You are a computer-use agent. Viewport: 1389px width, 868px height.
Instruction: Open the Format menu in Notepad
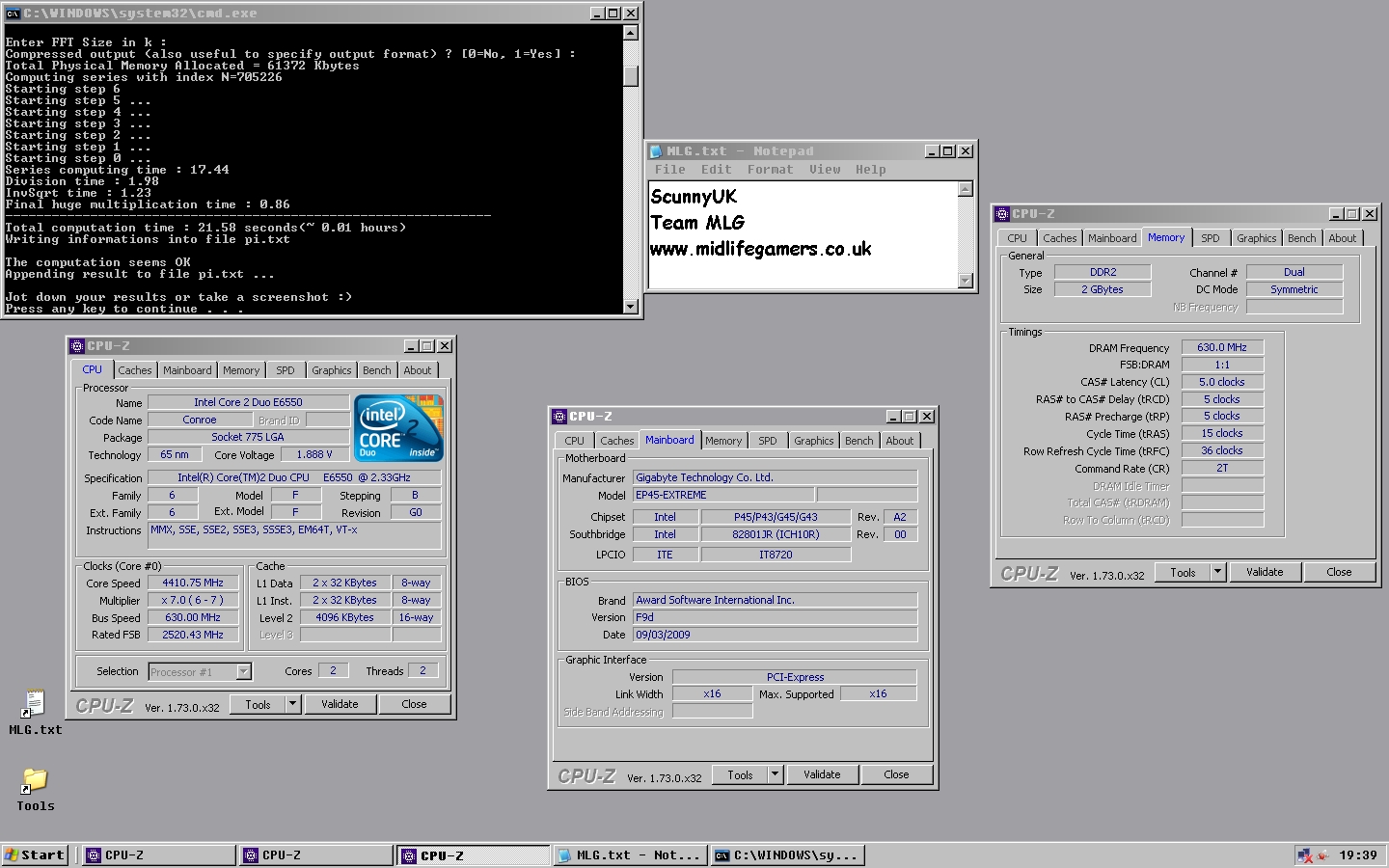coord(770,170)
